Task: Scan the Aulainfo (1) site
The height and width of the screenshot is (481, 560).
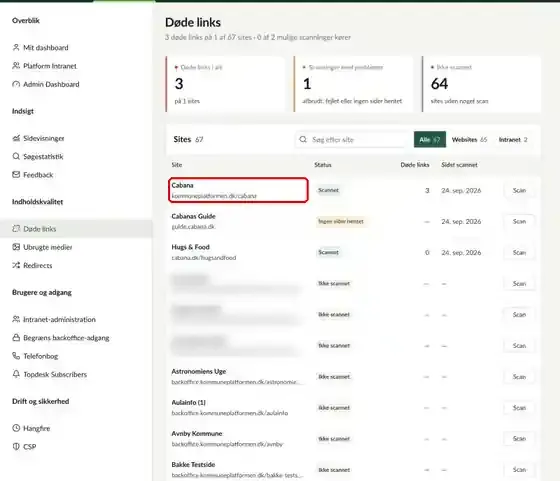Action: [519, 408]
